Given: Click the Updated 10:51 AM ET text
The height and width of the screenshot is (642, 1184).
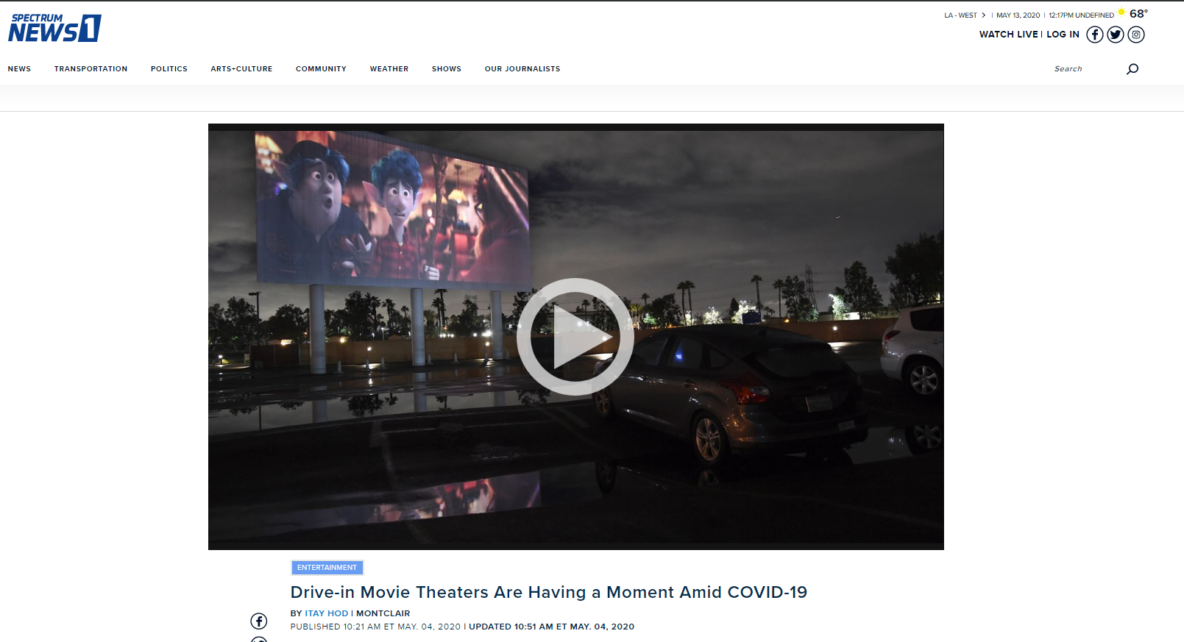Looking at the screenshot, I should point(551,627).
